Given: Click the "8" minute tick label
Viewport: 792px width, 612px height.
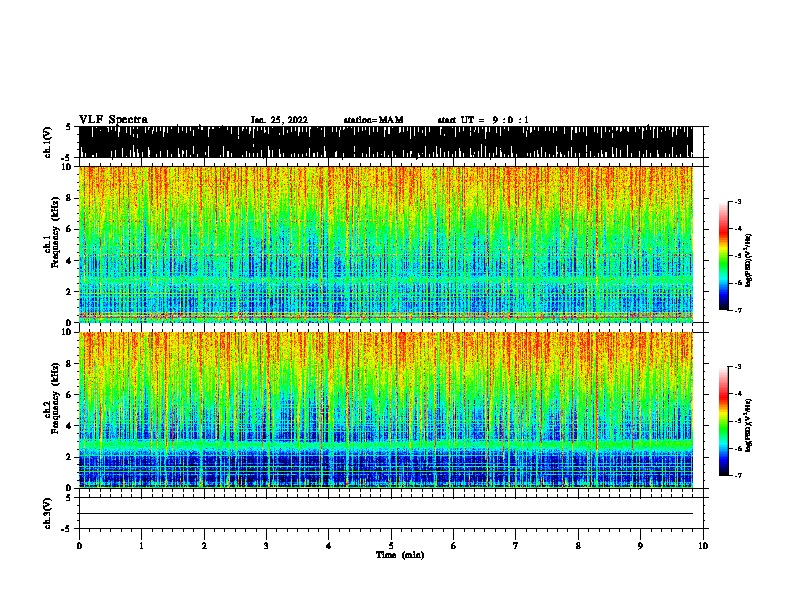Looking at the screenshot, I should click(x=578, y=546).
